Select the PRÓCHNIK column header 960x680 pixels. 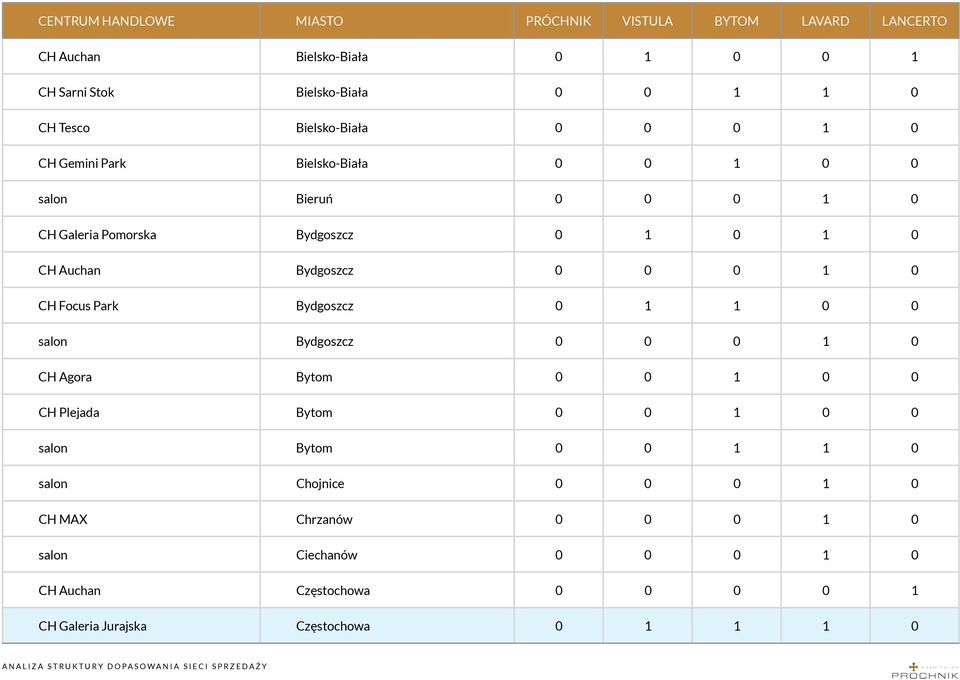(558, 21)
